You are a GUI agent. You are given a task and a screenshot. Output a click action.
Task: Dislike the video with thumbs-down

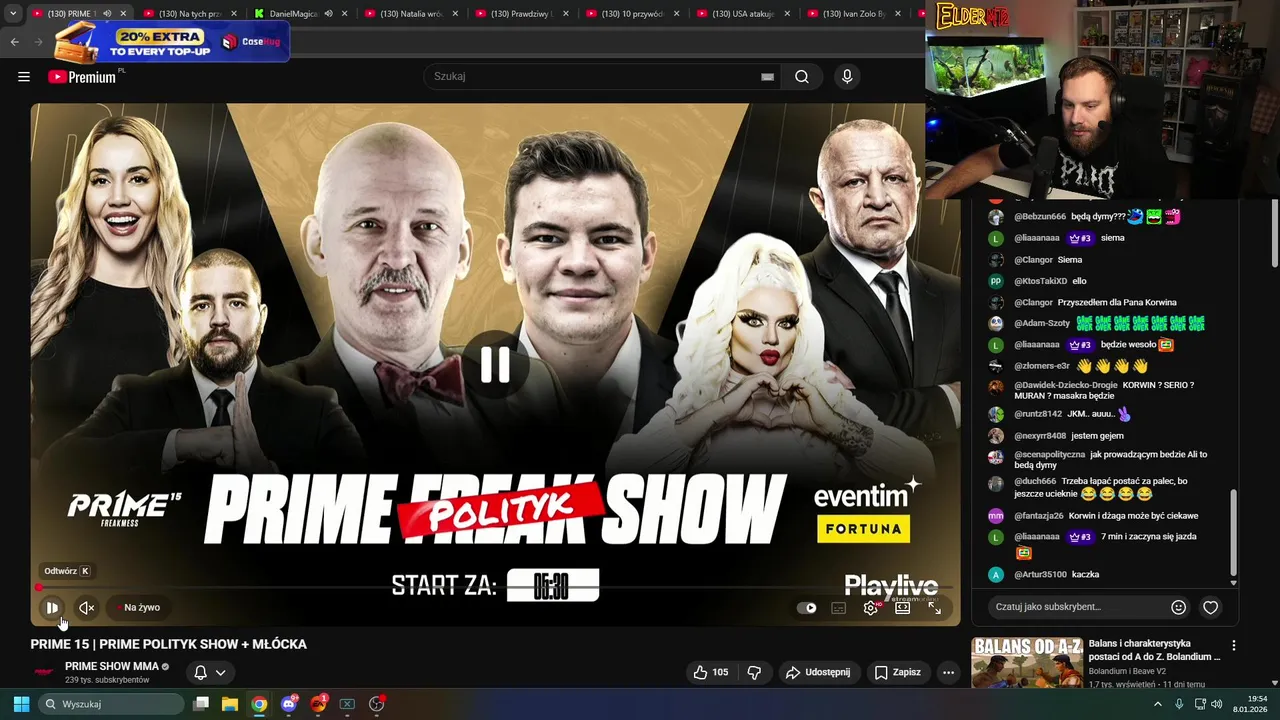tap(754, 672)
